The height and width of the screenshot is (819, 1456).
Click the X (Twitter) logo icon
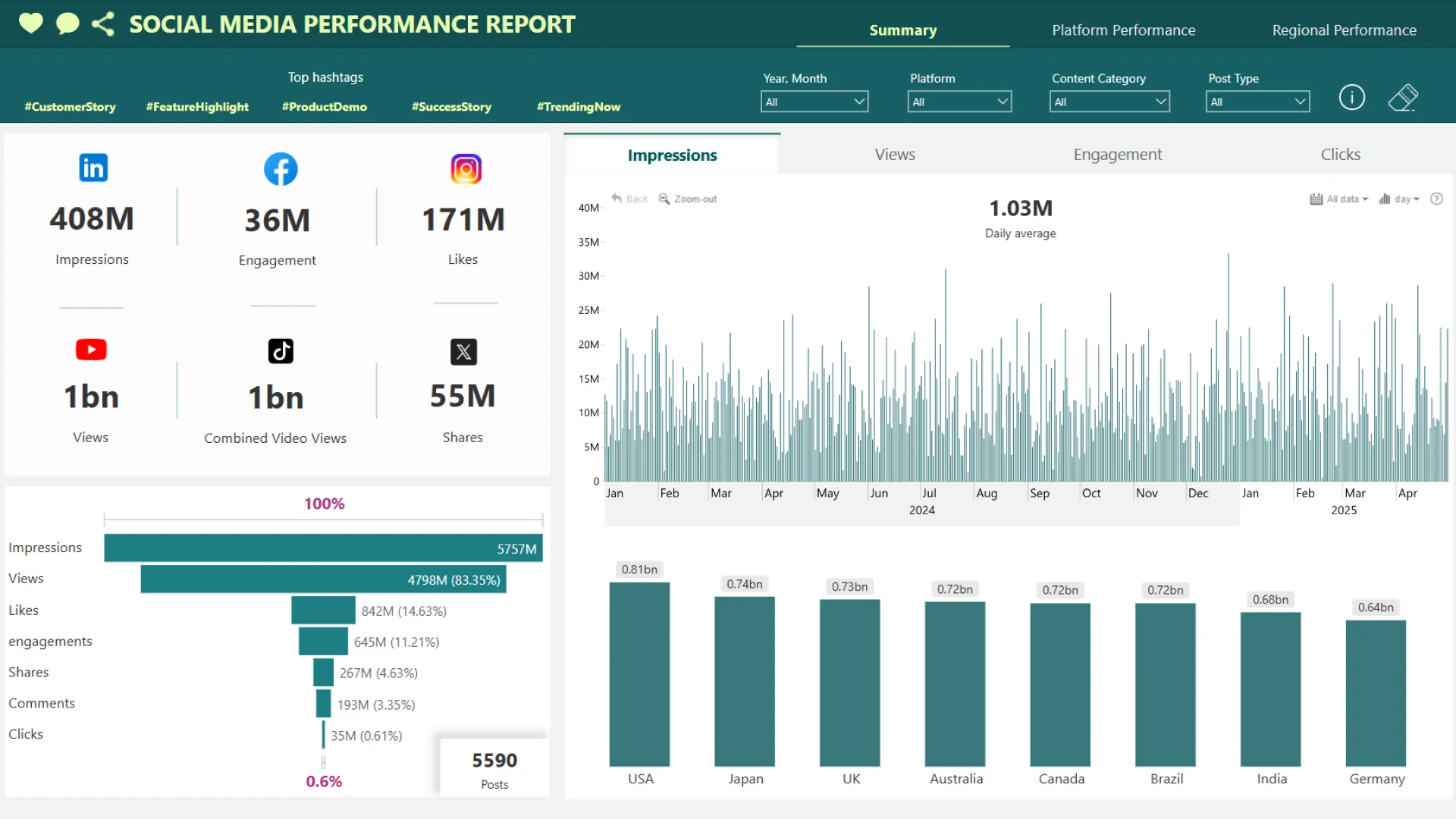point(463,352)
